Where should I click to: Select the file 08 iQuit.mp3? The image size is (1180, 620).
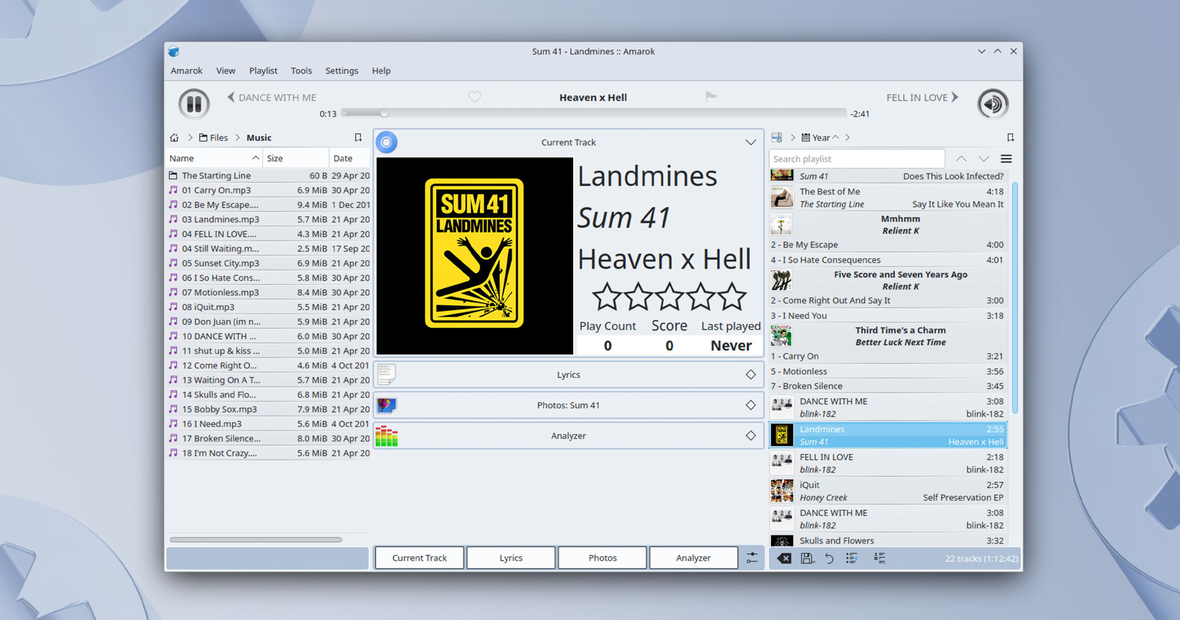pyautogui.click(x=268, y=307)
